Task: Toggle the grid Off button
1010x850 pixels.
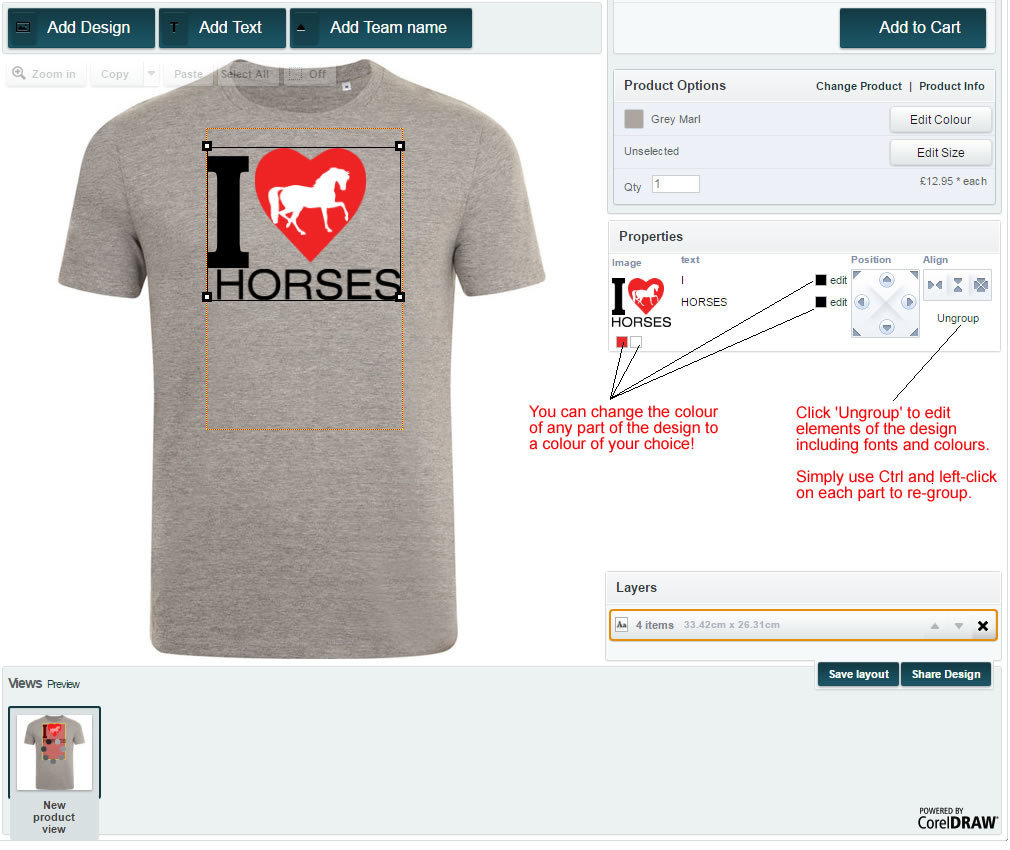Action: click(x=308, y=74)
